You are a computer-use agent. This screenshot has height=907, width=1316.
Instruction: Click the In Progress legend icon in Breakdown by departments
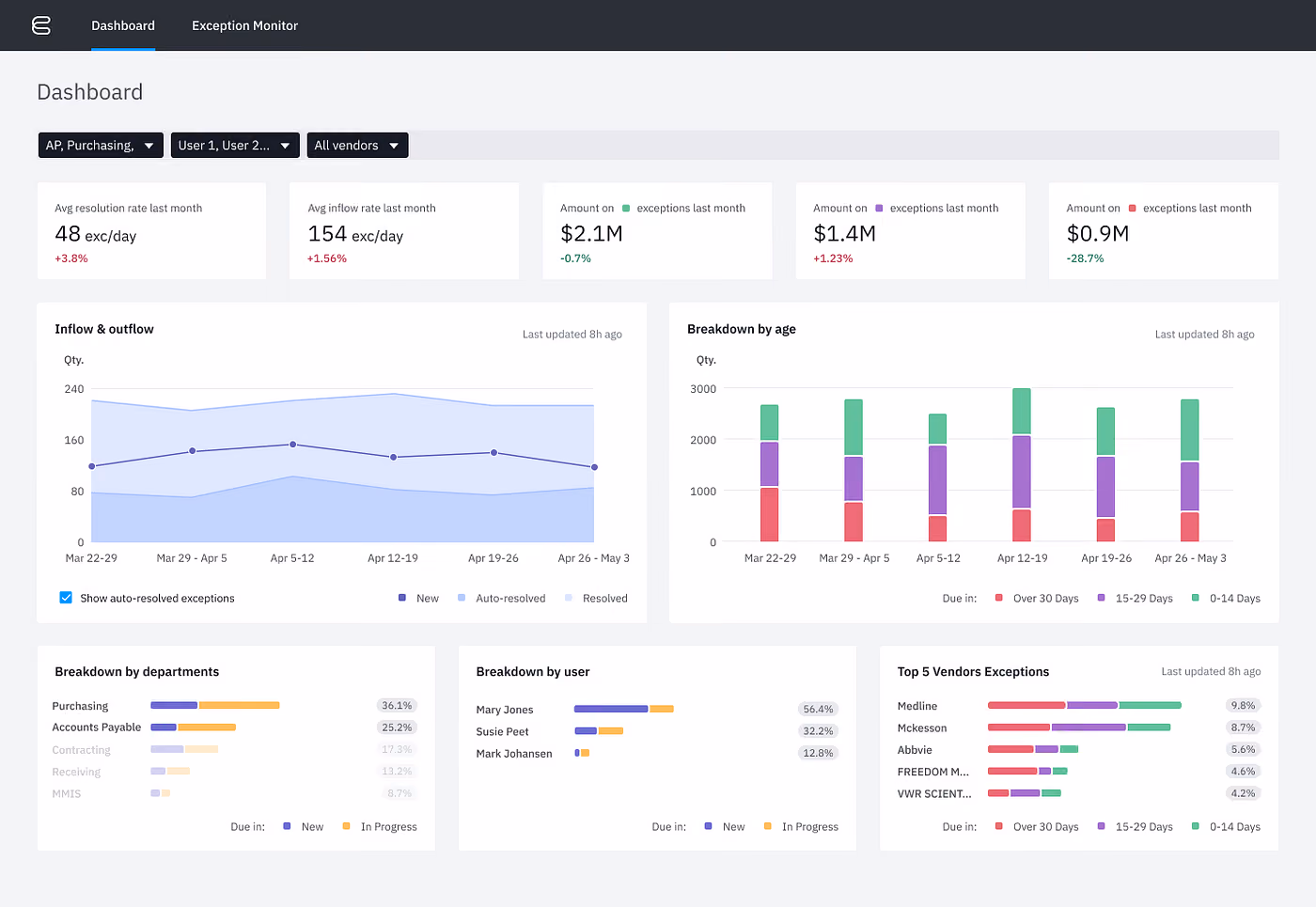(346, 826)
